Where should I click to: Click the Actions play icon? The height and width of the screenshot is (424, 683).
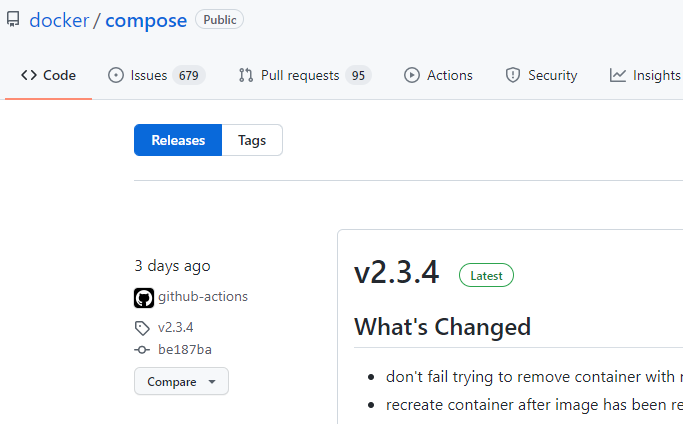412,75
